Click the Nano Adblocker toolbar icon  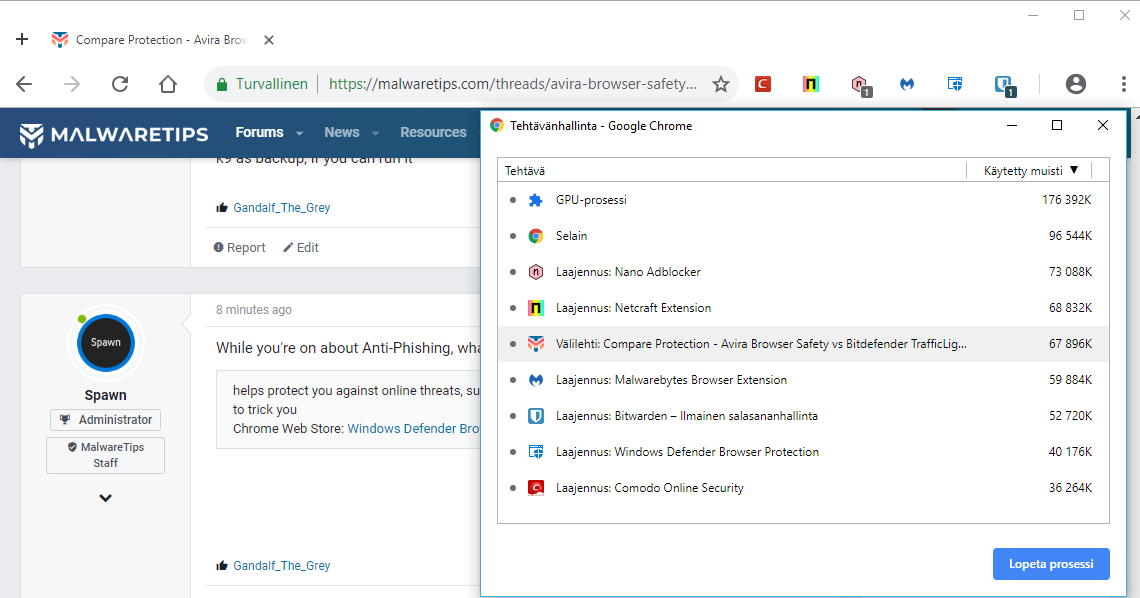860,85
